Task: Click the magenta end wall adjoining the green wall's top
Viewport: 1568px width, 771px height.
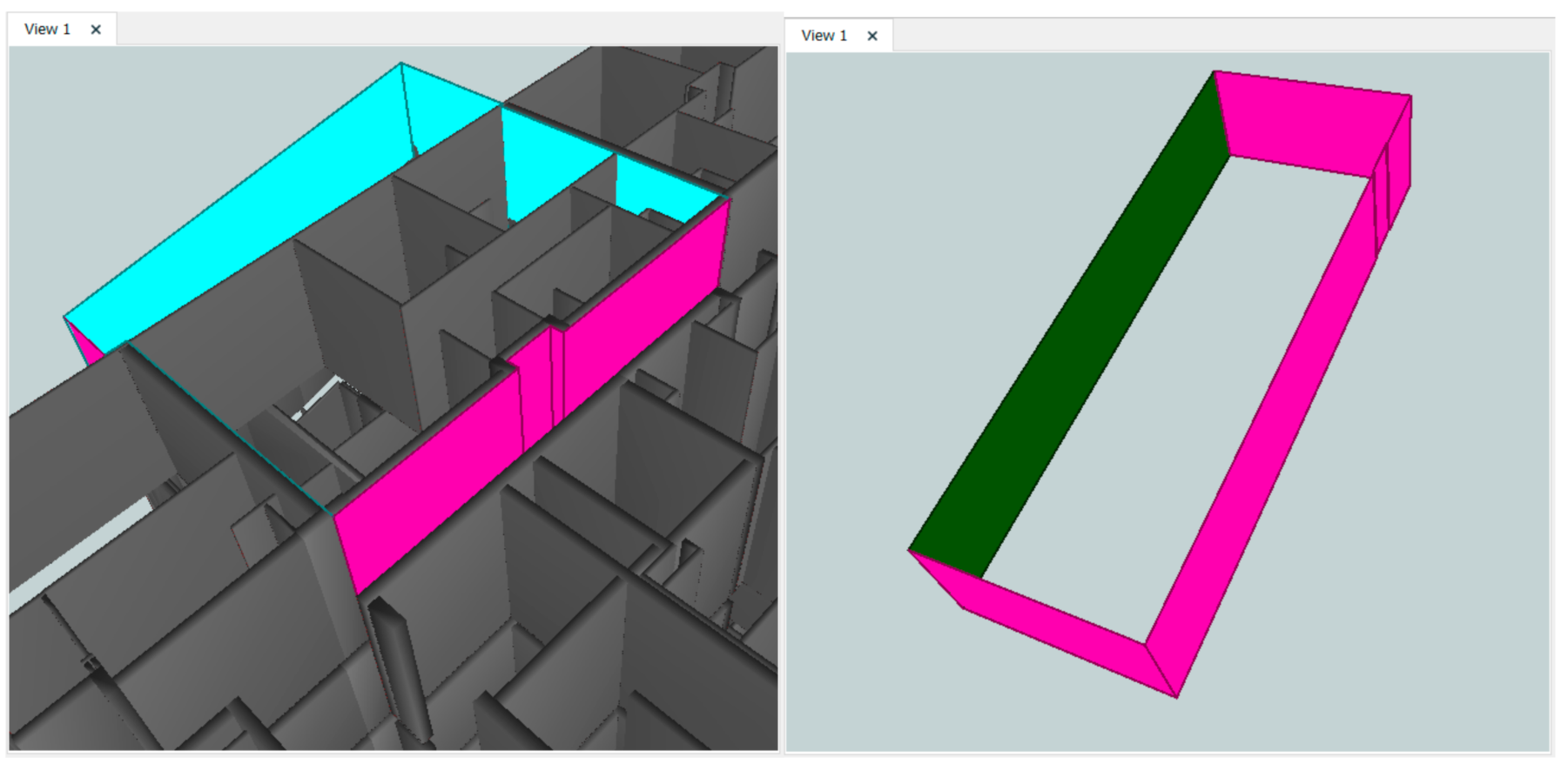Action: pos(1306,122)
